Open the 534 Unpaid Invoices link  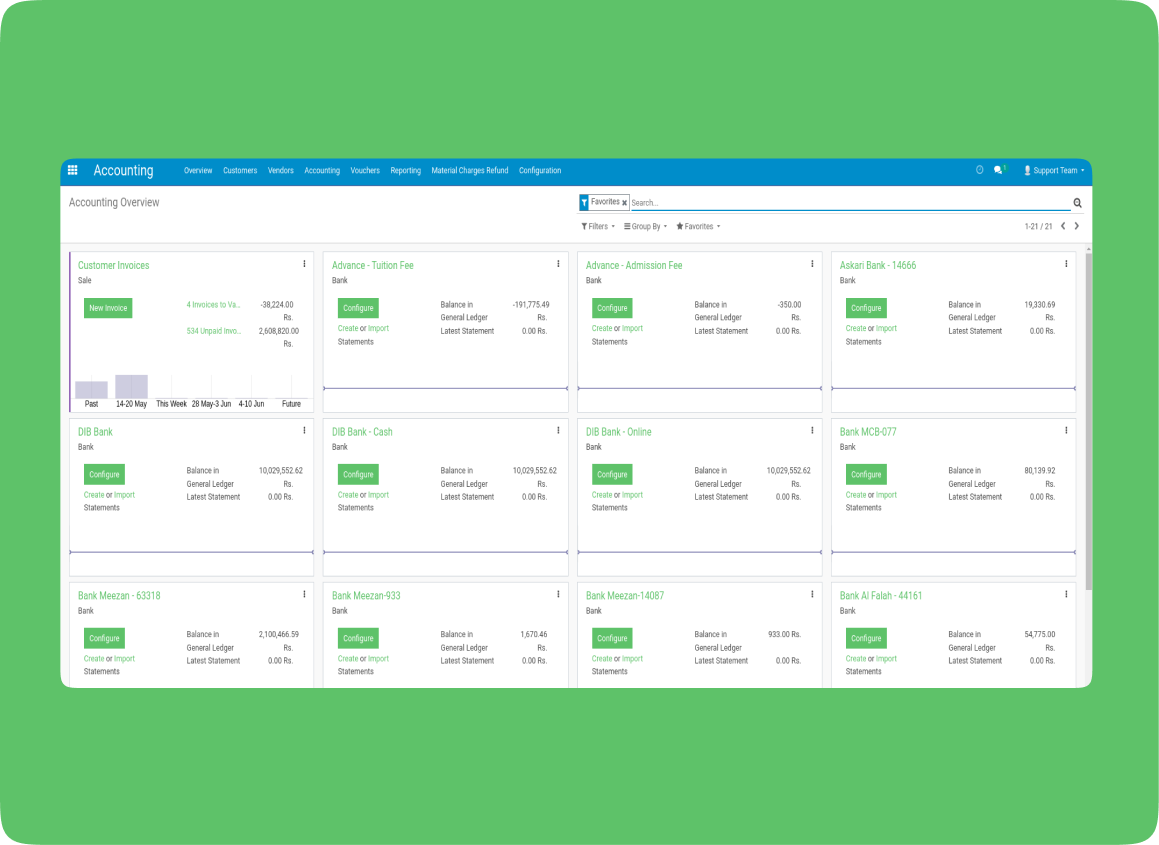(x=213, y=331)
